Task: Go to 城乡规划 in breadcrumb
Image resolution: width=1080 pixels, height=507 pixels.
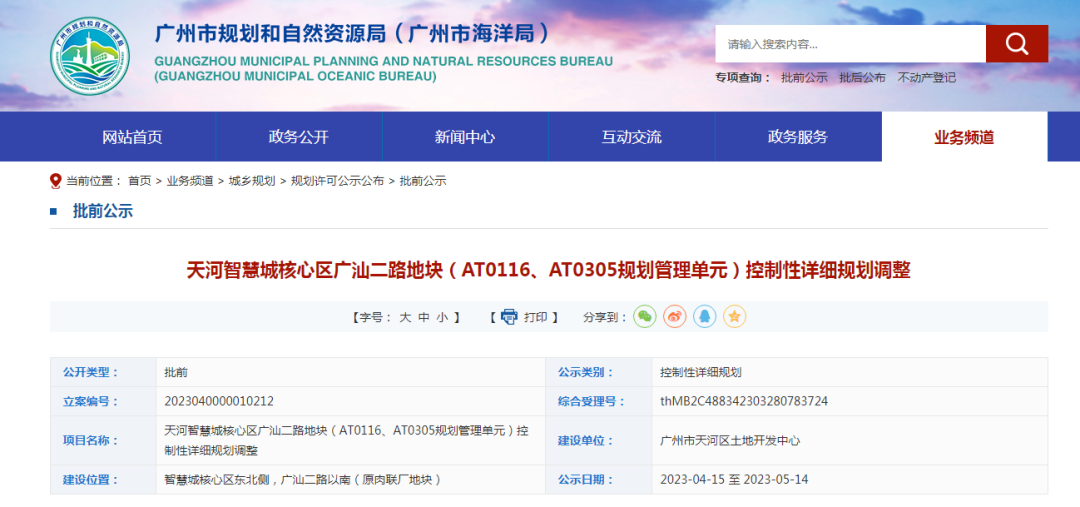Action: click(x=252, y=181)
